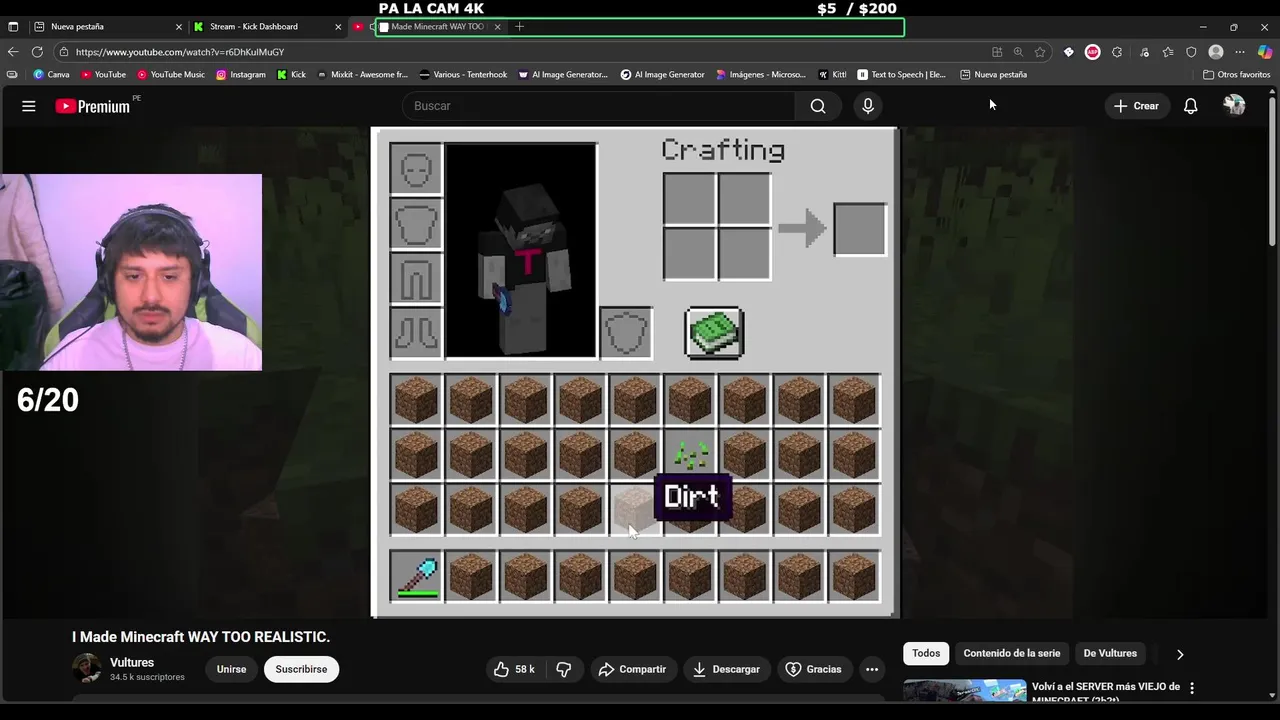Click the Crear button
The image size is (1280, 720).
coord(1136,106)
